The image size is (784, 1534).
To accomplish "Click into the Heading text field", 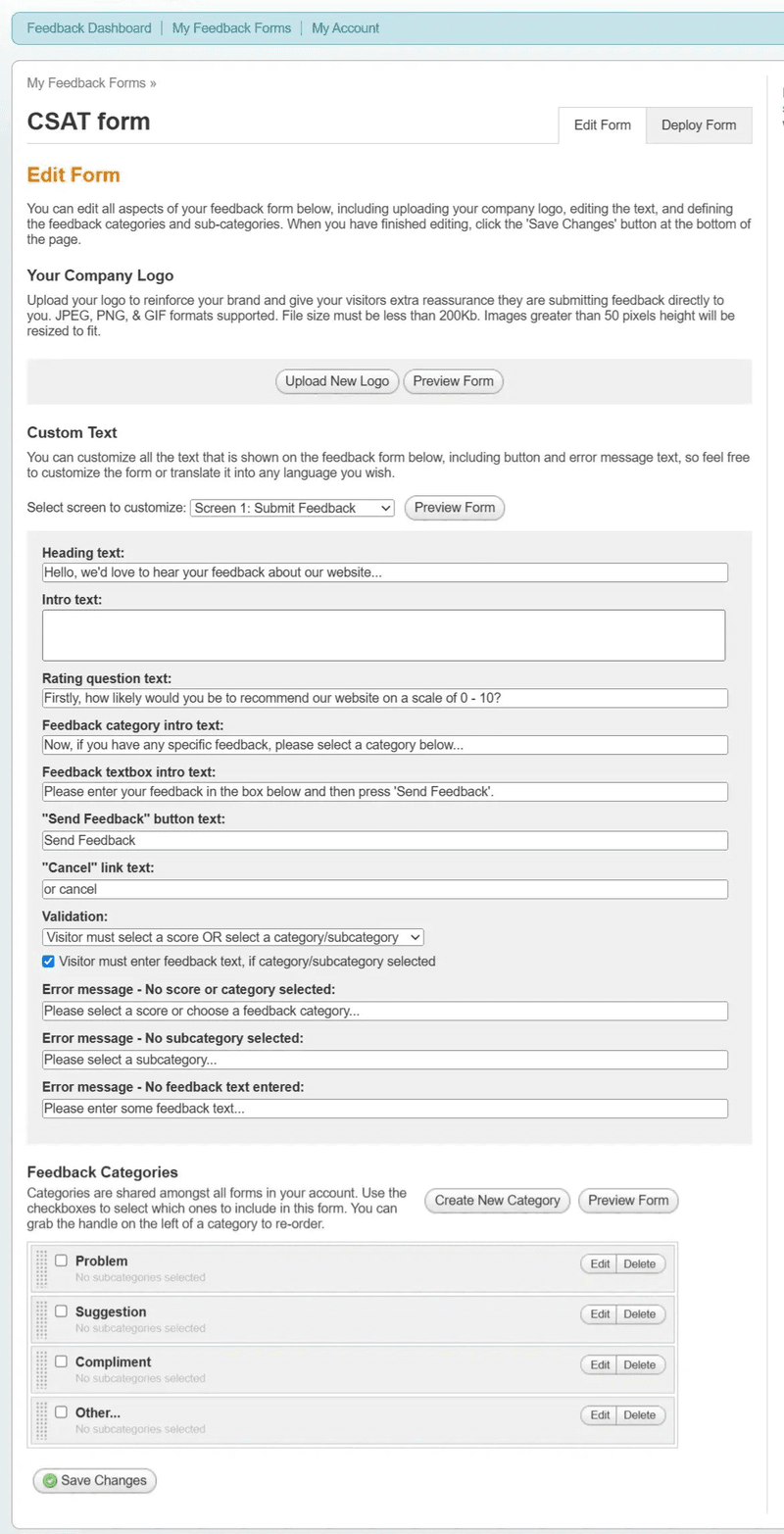I will [385, 572].
